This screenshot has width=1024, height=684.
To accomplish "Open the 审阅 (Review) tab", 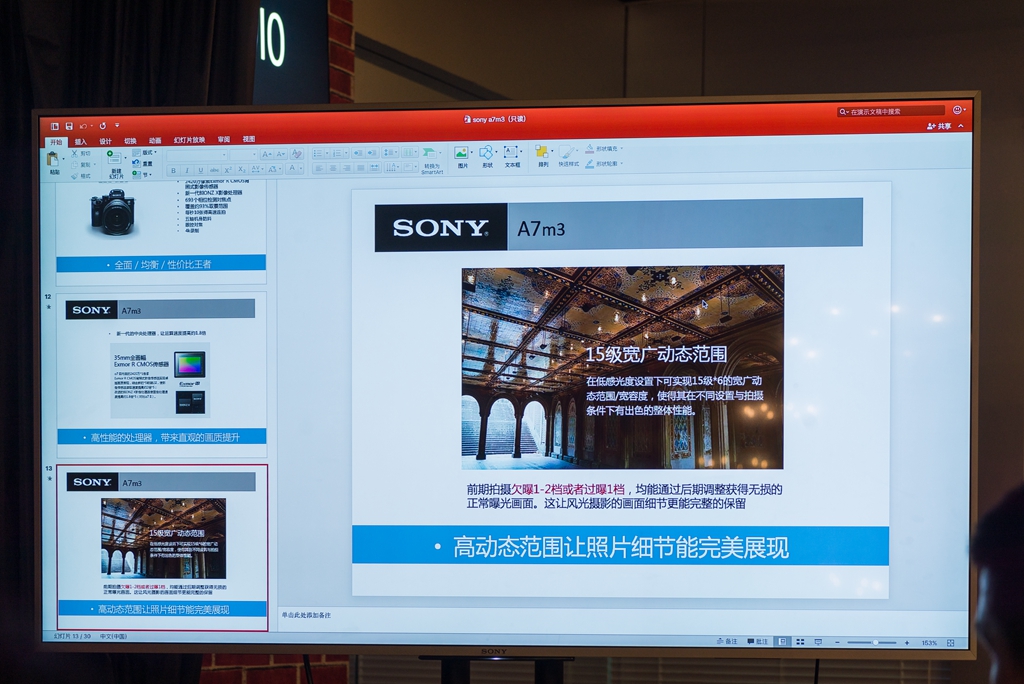I will coord(224,139).
